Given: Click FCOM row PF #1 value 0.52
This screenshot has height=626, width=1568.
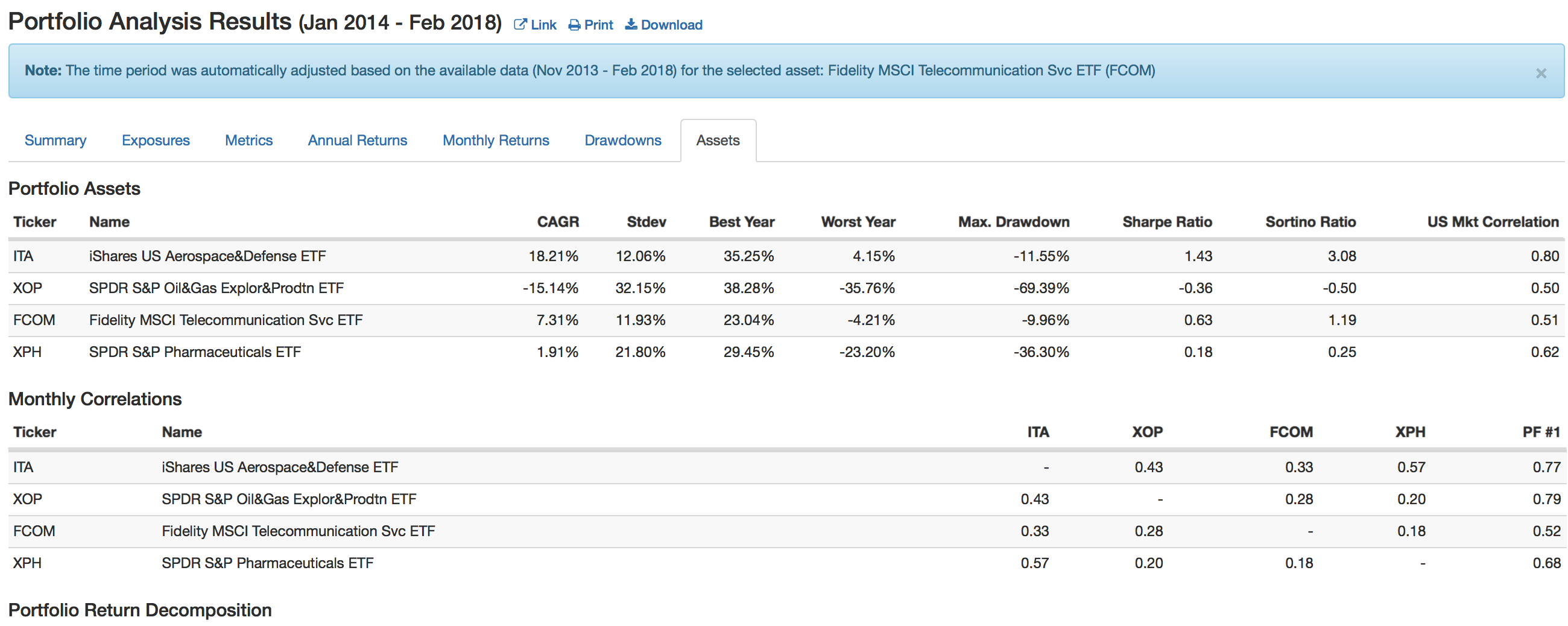Looking at the screenshot, I should [x=1546, y=531].
